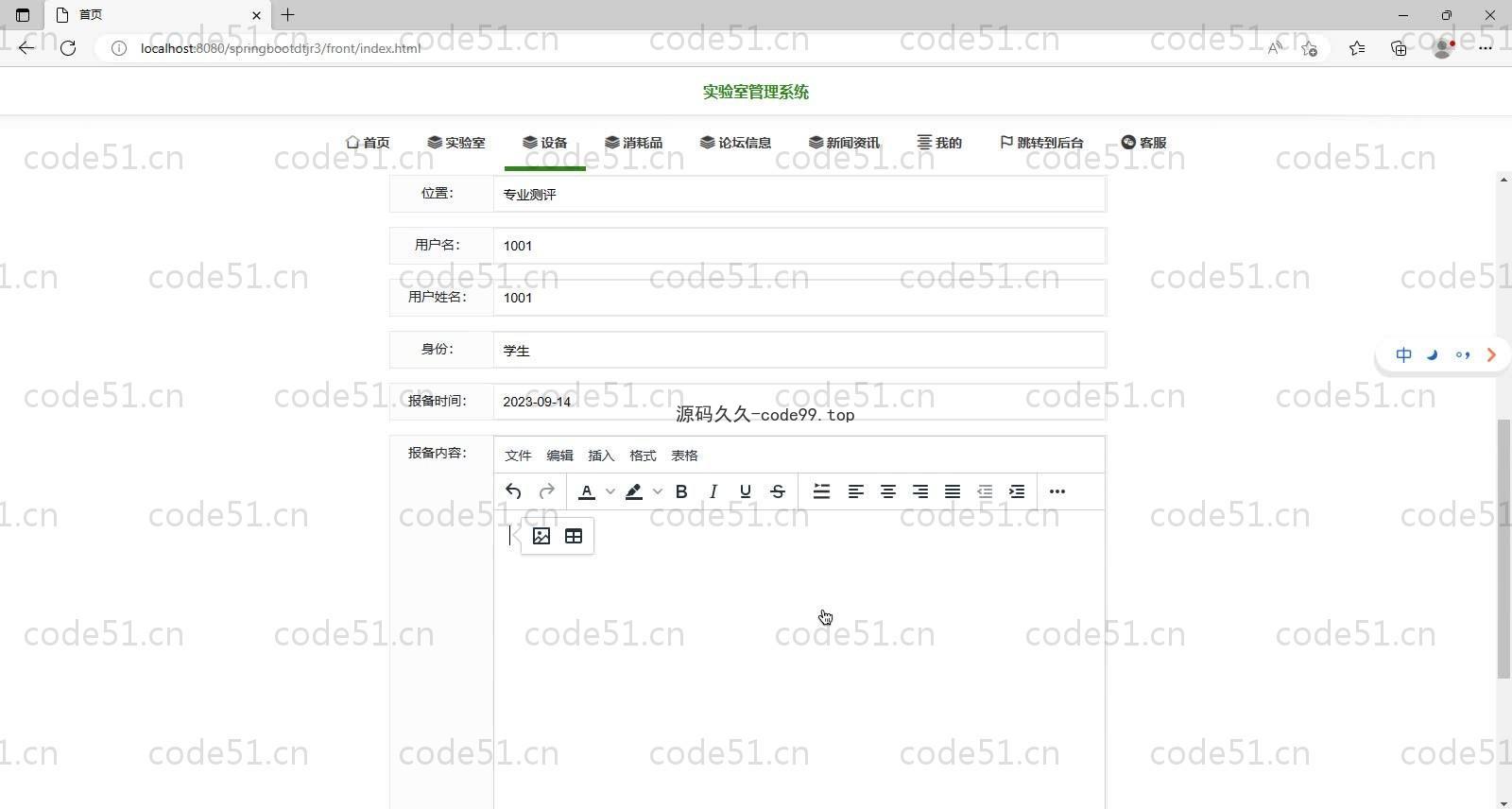Toggle strikethrough formatting

(x=778, y=491)
